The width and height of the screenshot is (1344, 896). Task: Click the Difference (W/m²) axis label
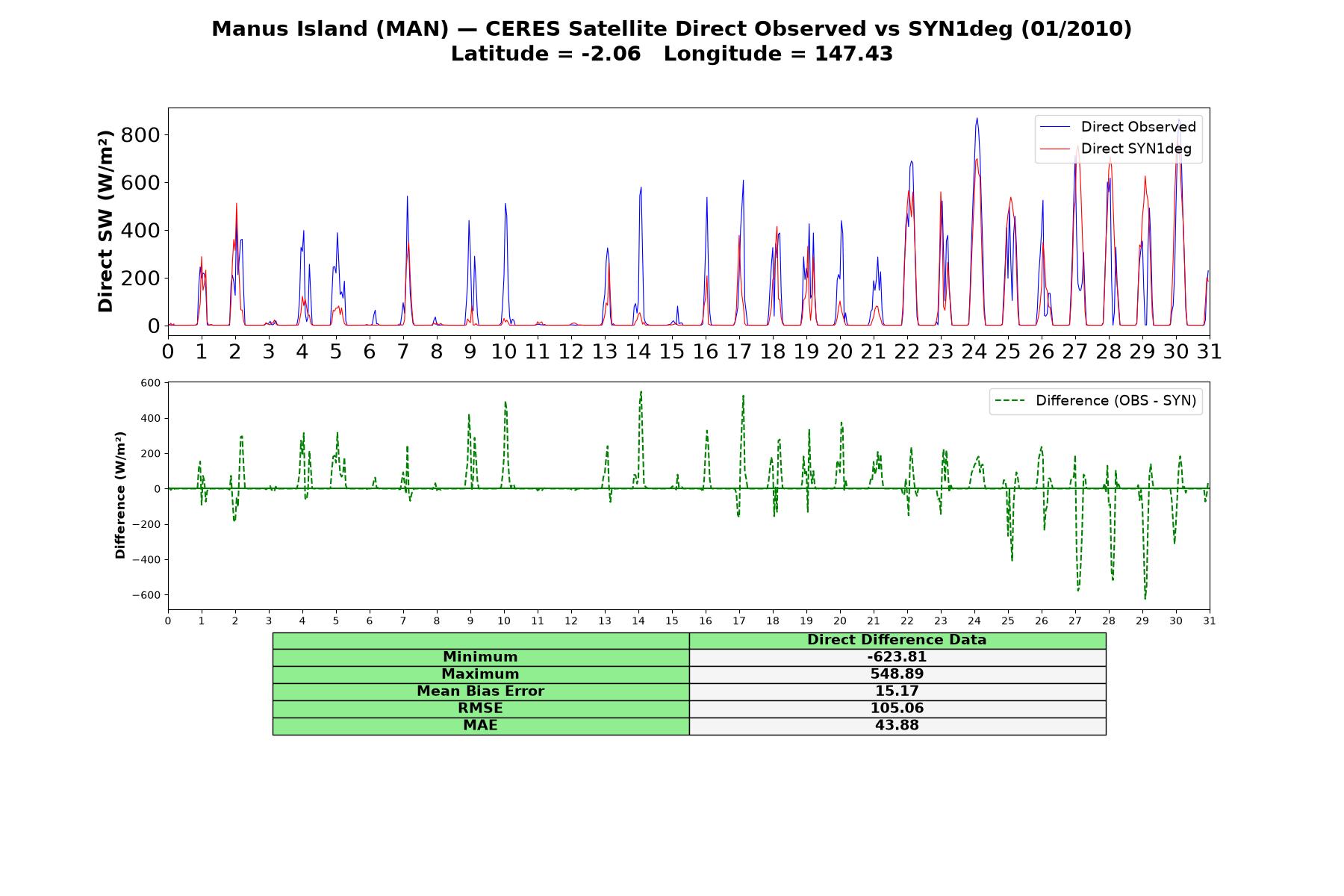click(120, 495)
